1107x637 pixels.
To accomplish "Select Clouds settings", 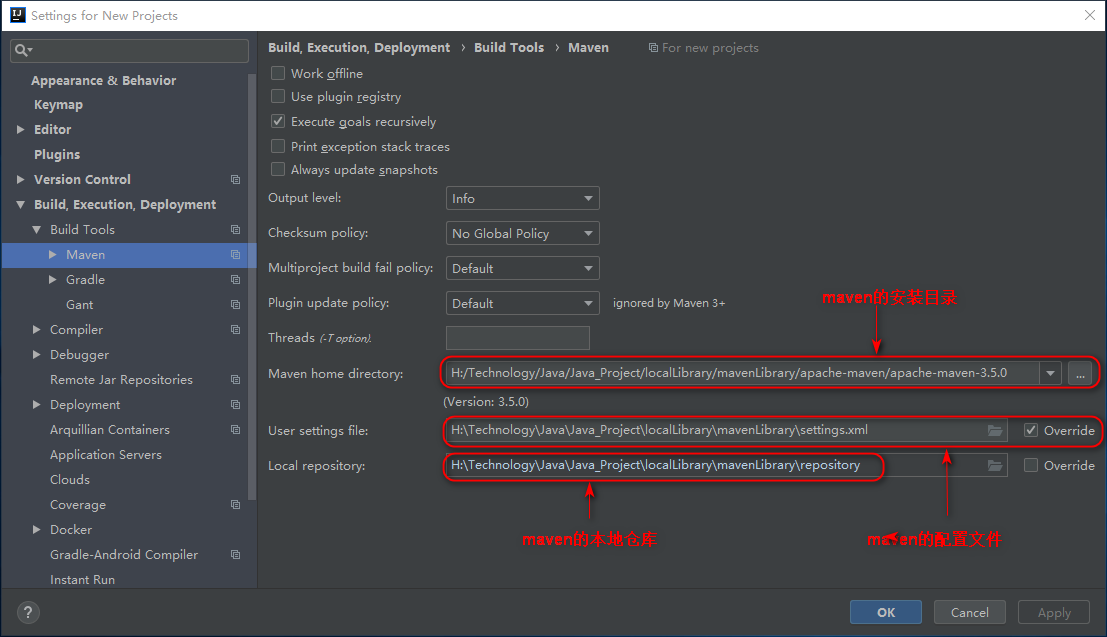I will (x=70, y=480).
